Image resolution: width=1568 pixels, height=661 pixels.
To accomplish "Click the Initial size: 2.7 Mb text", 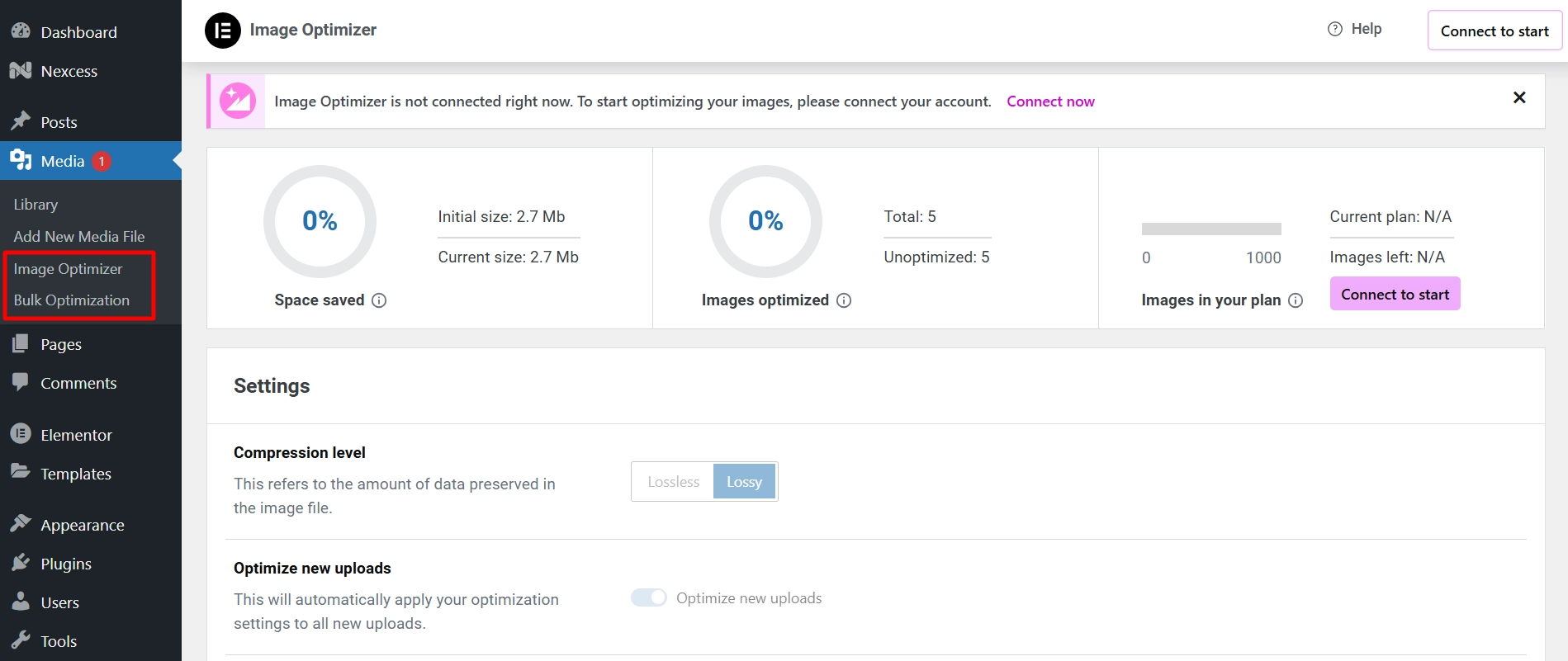I will [x=501, y=216].
